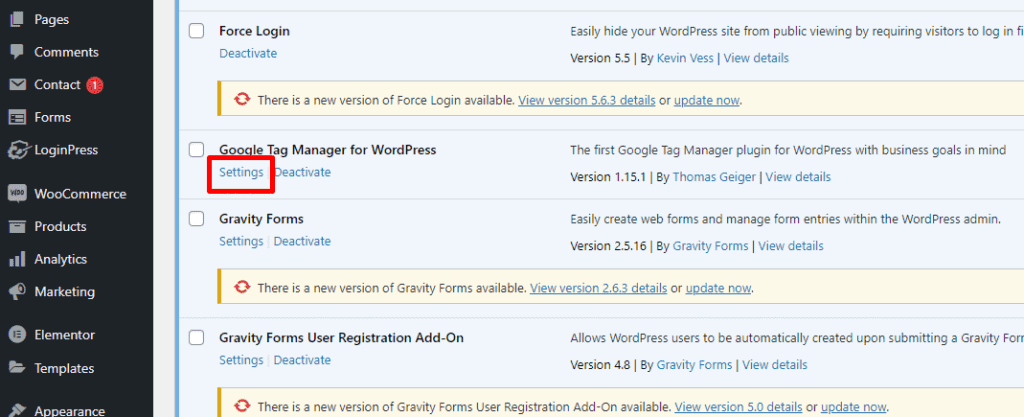
Task: Click the Elementor logo icon
Action: pos(16,335)
